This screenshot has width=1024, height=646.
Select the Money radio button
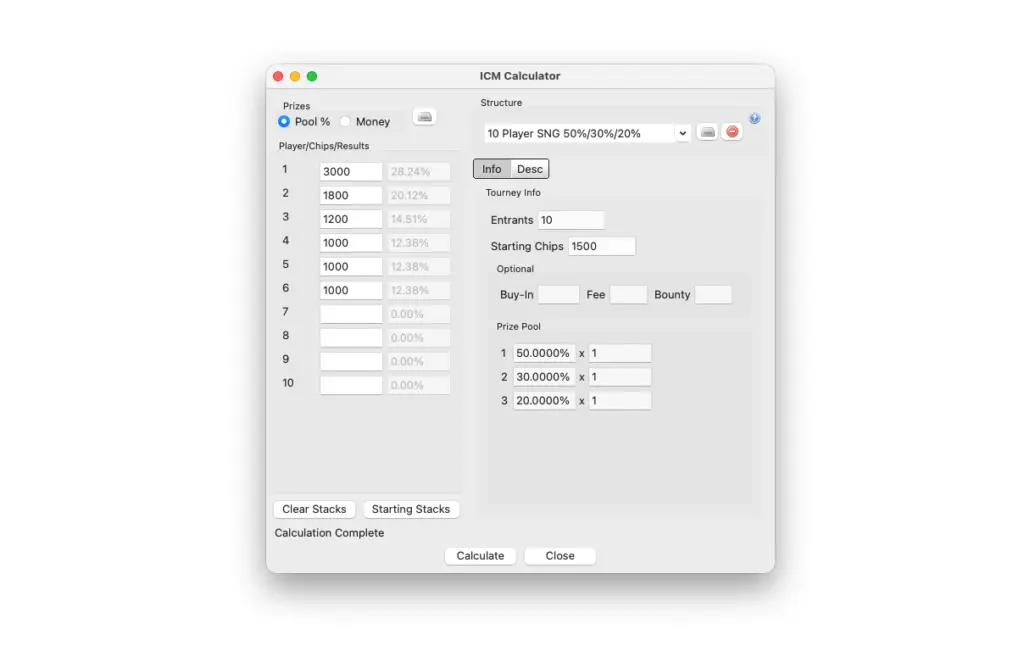(345, 121)
